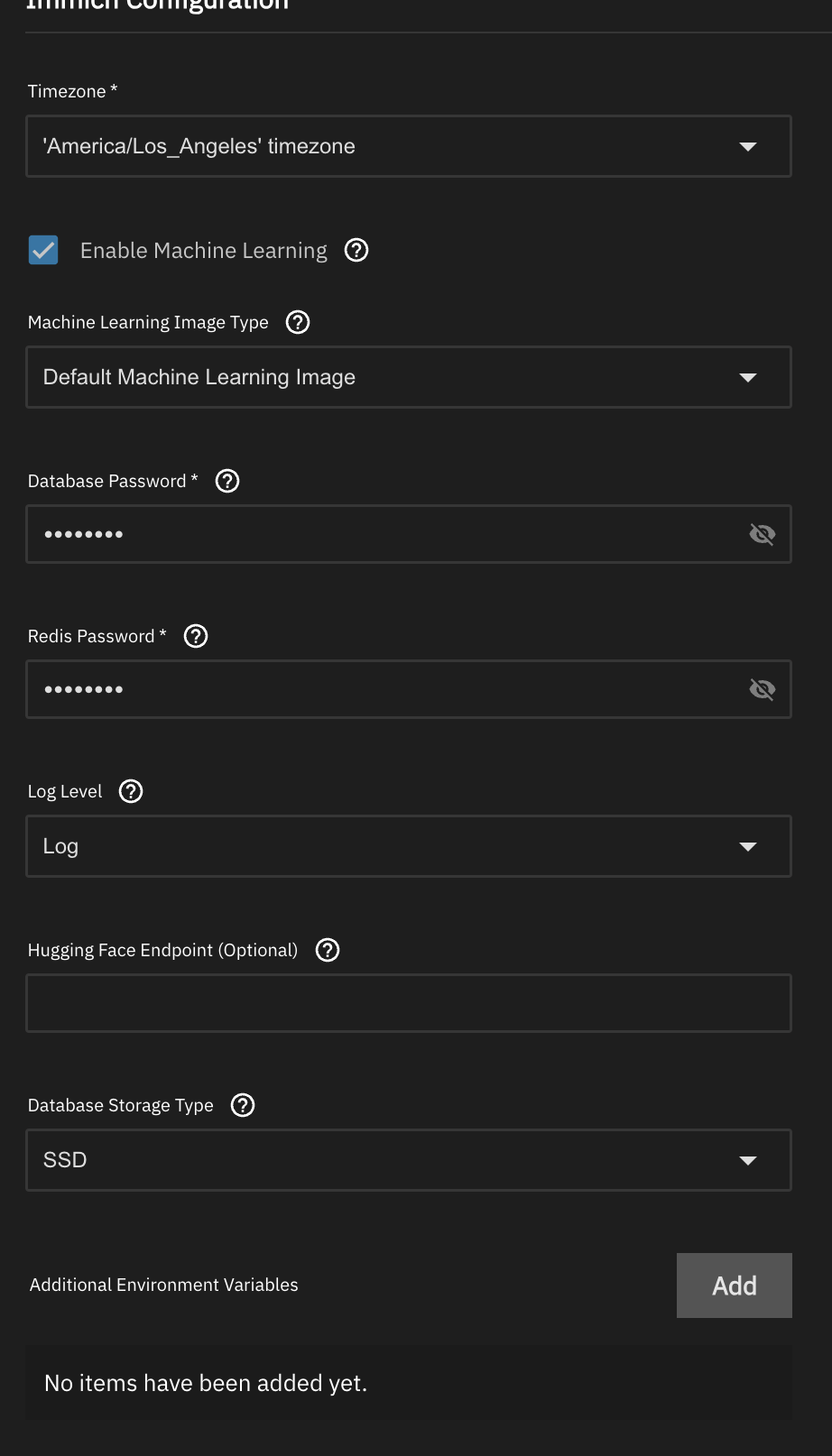Click the 'No items have been added yet' area
Image resolution: width=832 pixels, height=1456 pixels.
coord(408,1383)
